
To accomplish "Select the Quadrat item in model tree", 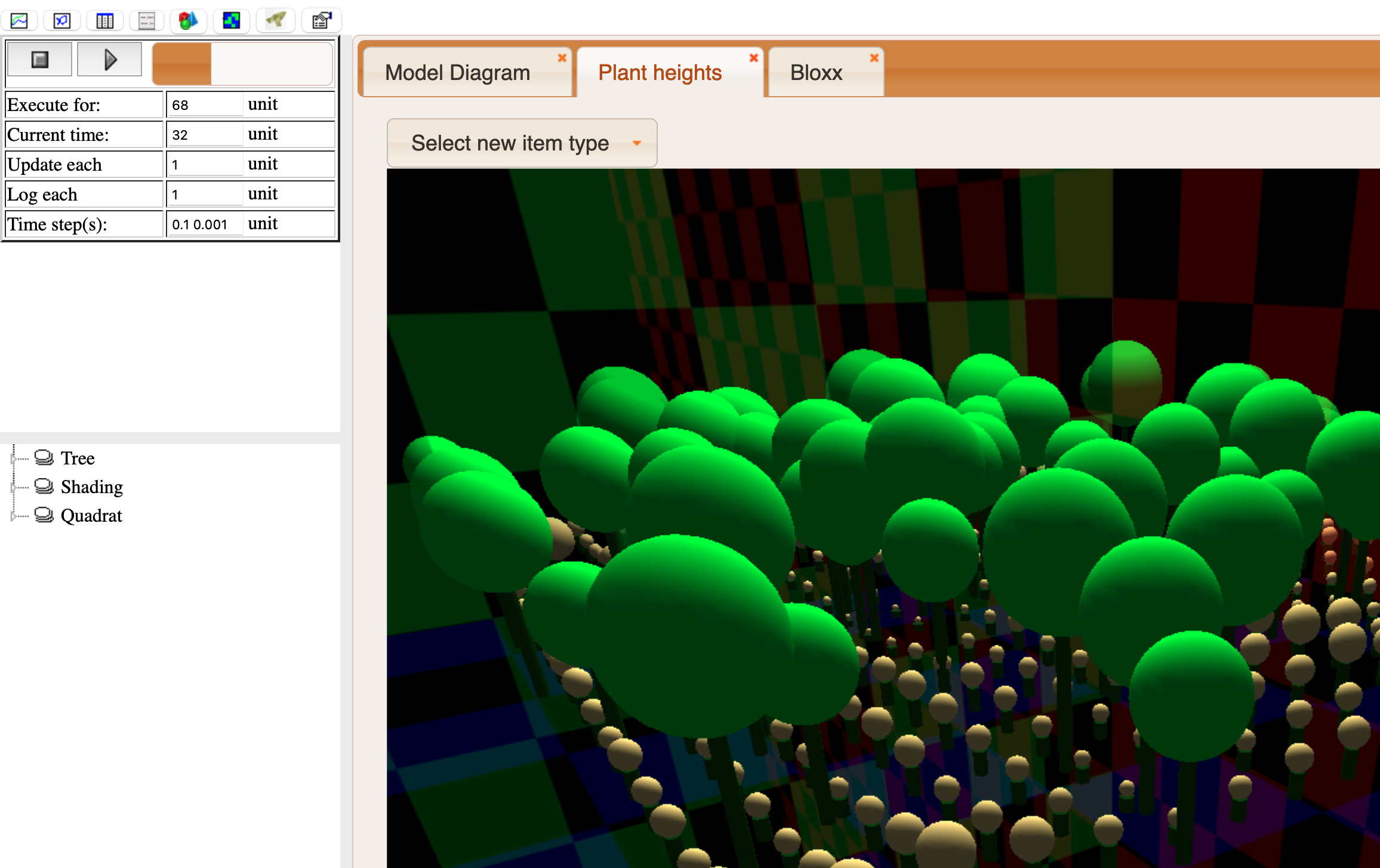I will click(91, 516).
